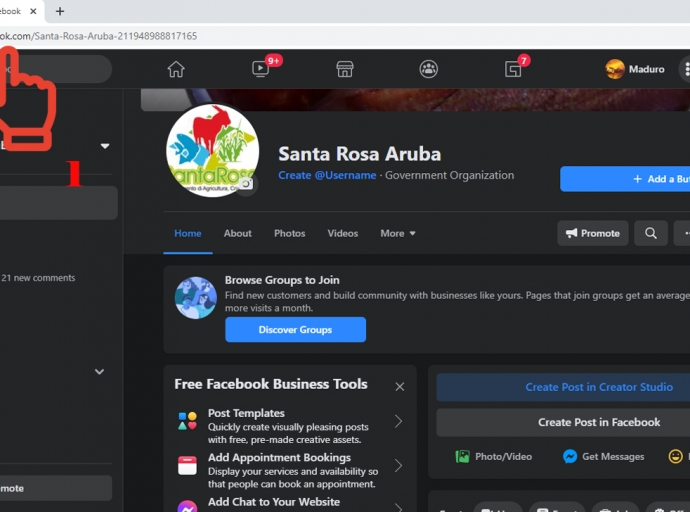Click the Add a Button button
This screenshot has height=512, width=690.
click(625, 179)
